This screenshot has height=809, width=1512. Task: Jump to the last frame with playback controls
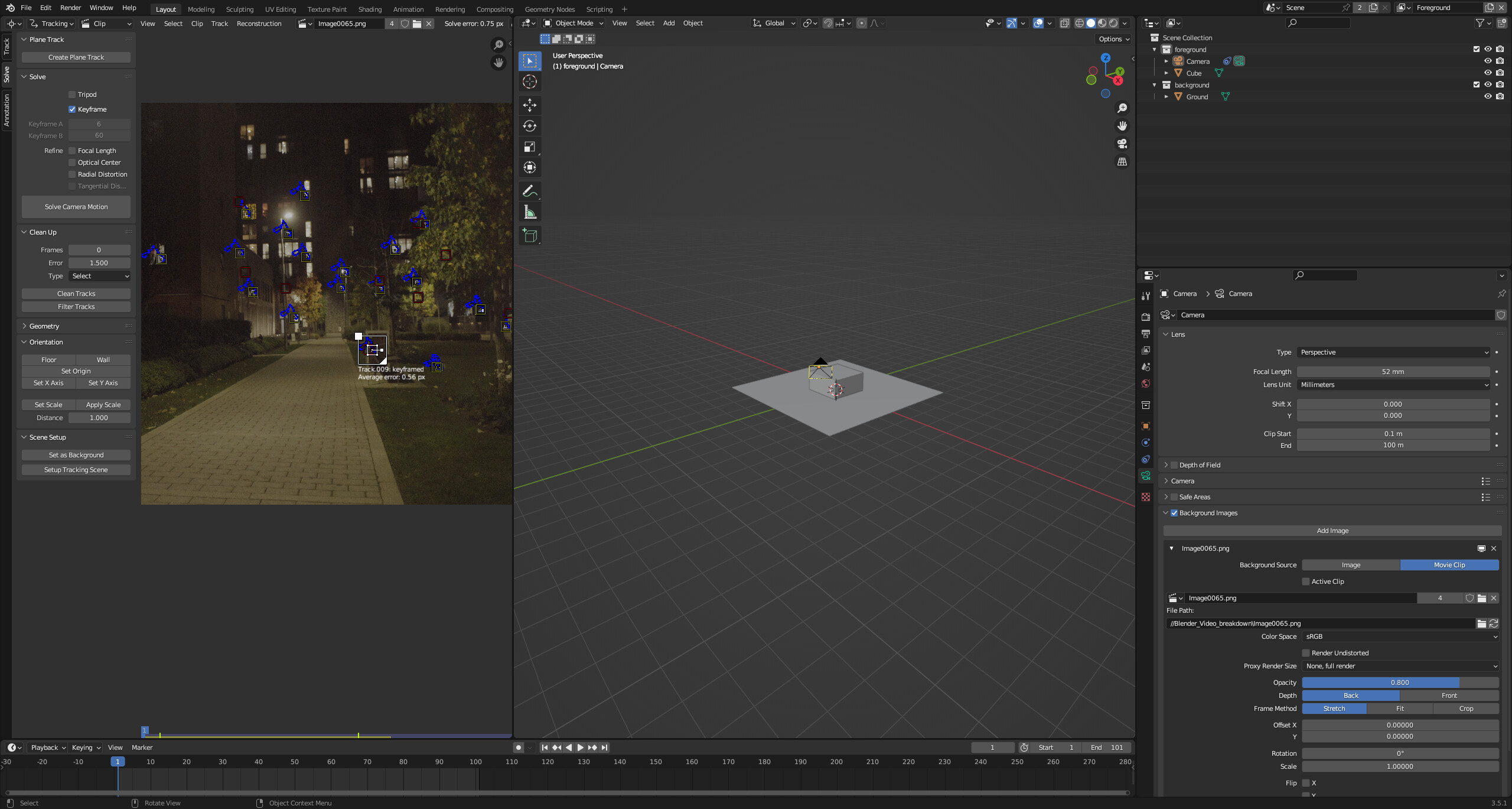click(x=604, y=747)
